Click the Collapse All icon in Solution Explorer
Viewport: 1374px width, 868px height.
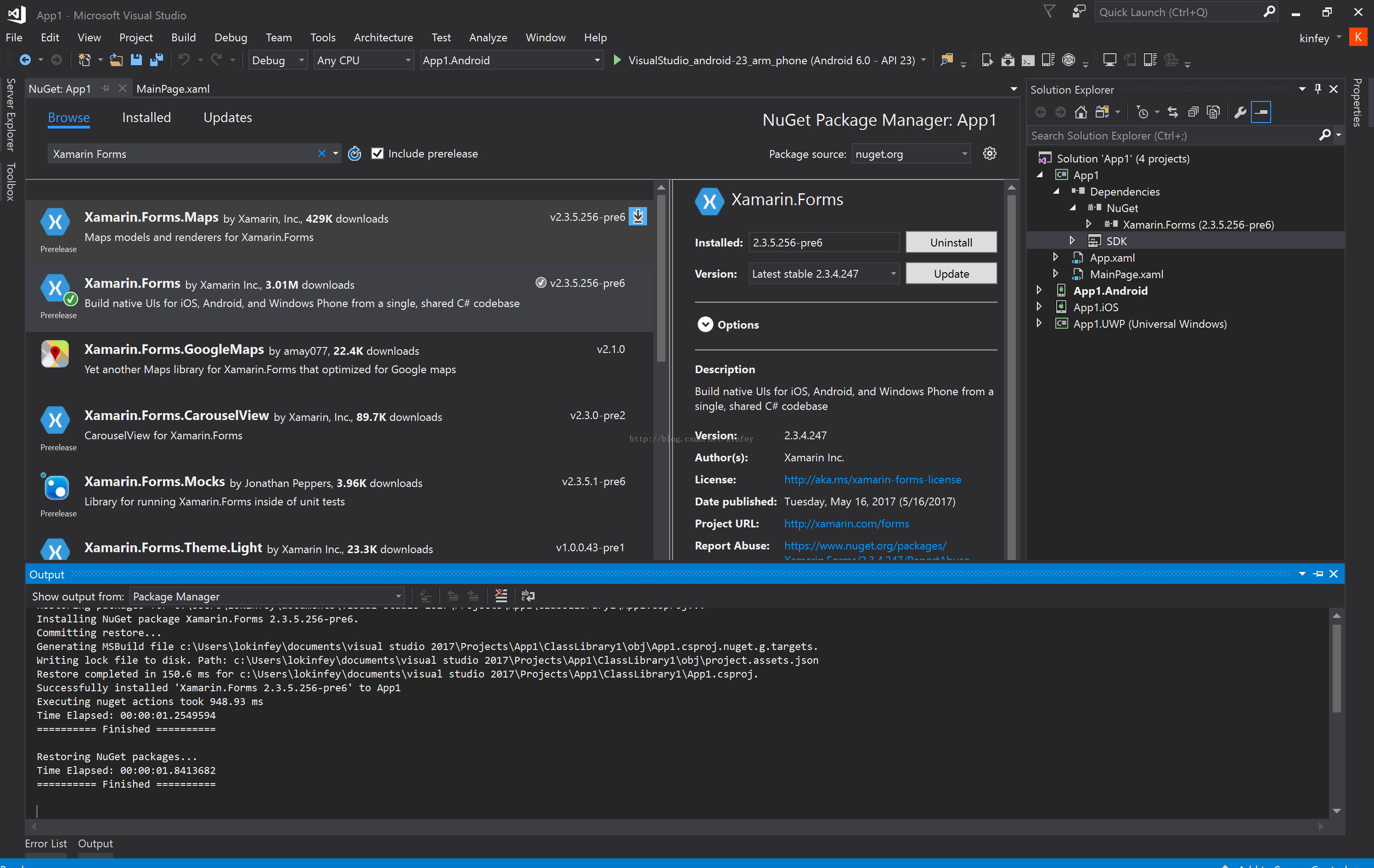1193,112
